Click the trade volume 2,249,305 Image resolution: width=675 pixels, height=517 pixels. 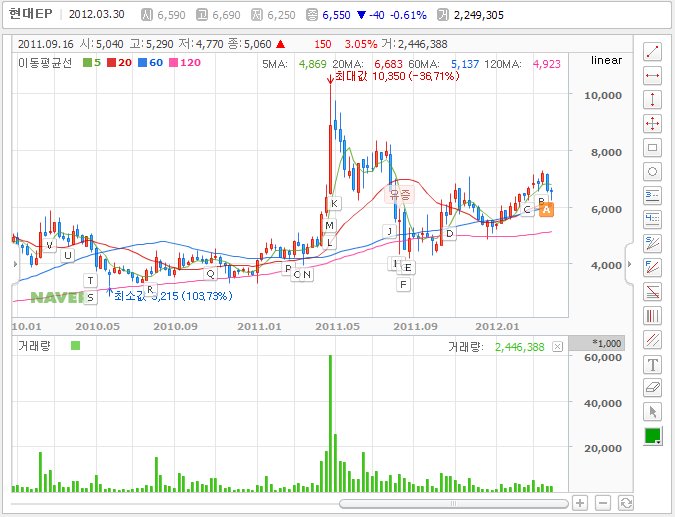[x=479, y=15]
